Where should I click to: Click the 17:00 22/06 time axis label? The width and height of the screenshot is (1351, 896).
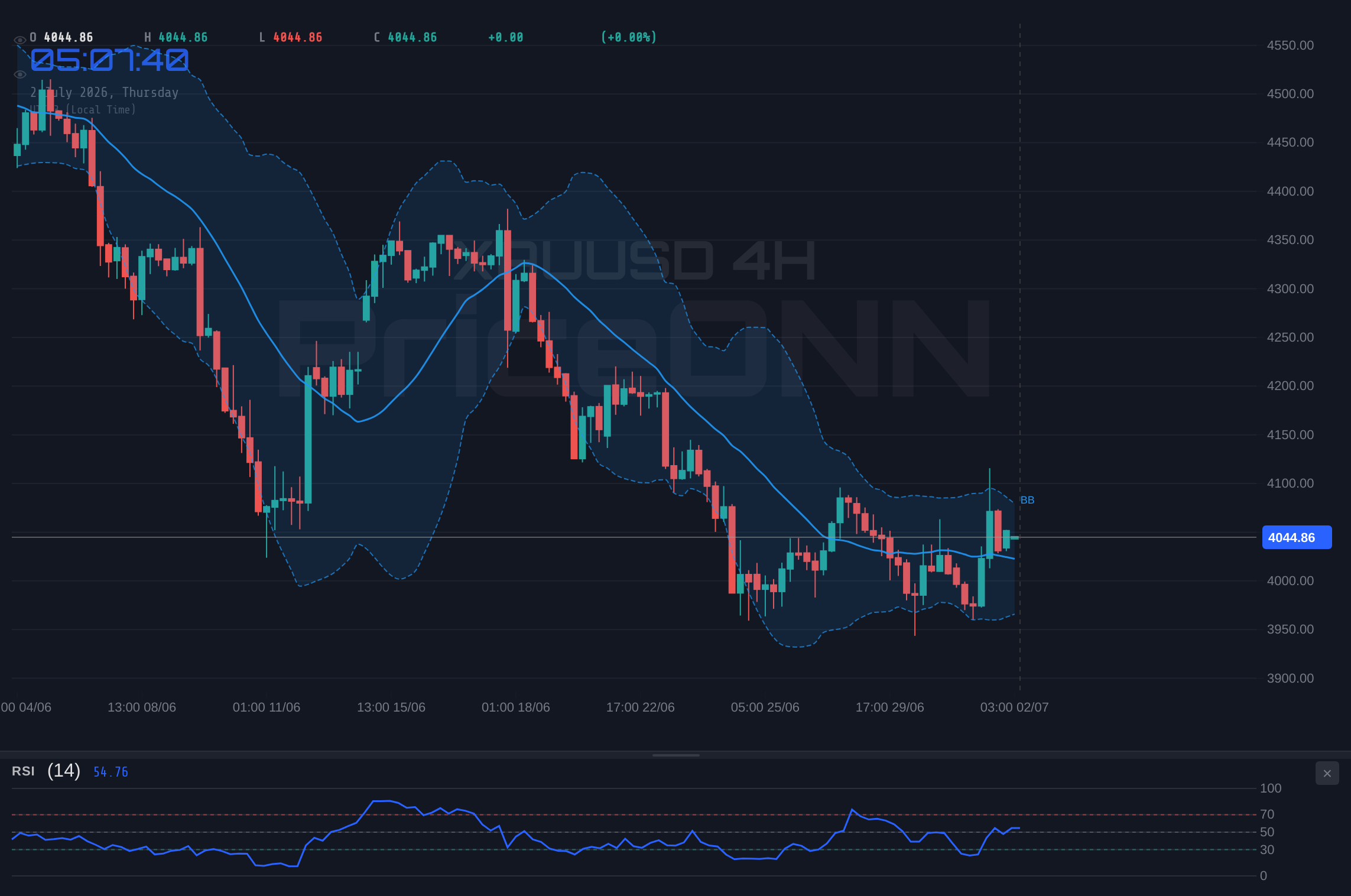coord(641,707)
